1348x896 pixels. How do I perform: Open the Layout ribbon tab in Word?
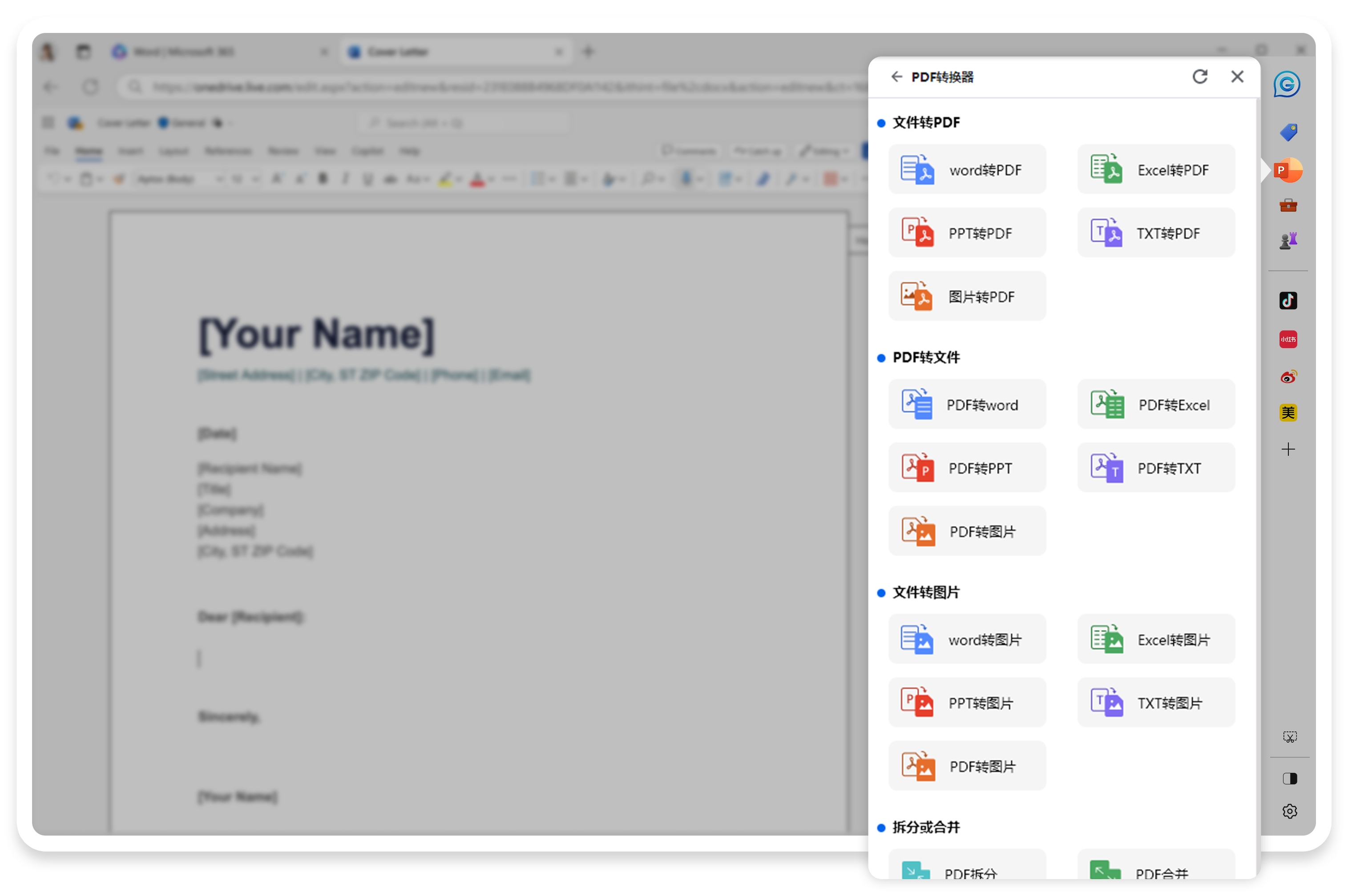(x=173, y=151)
